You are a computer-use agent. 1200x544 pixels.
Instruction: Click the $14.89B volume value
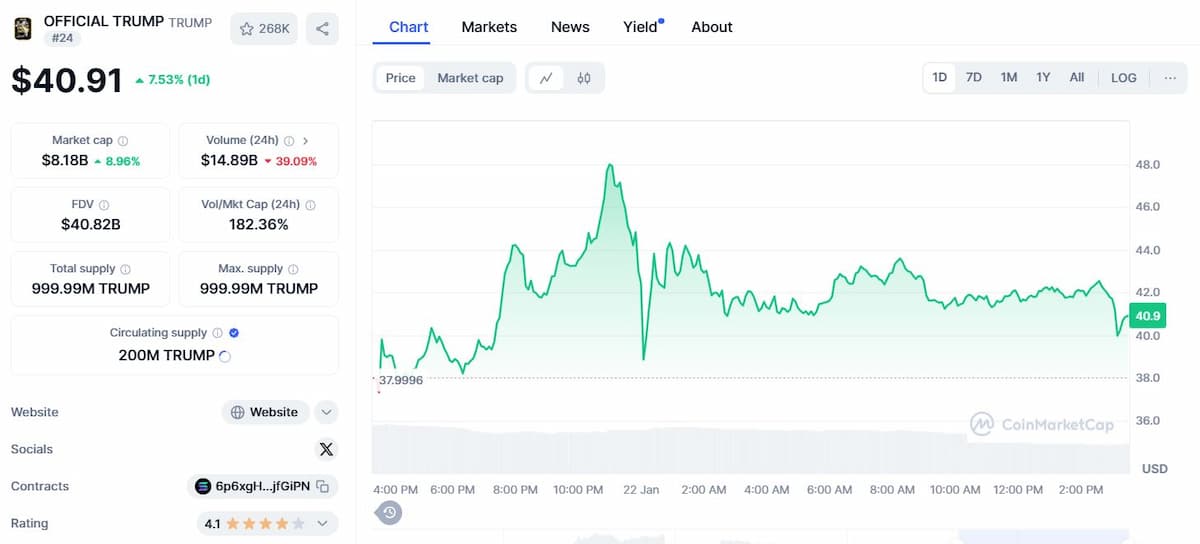click(x=229, y=160)
